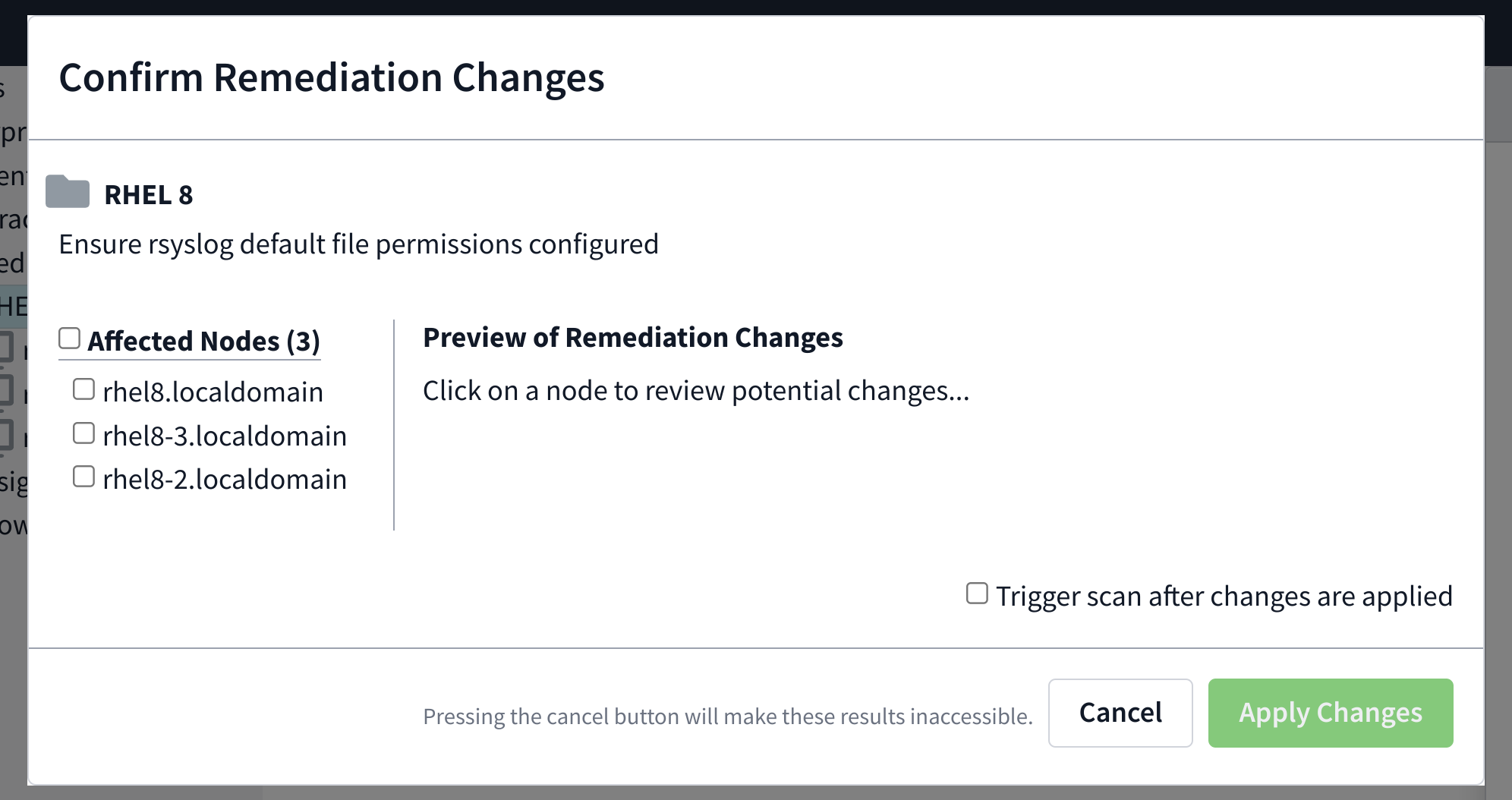Click the Affected Nodes (3) heading
Screen dimensions: 1512x800
click(x=203, y=342)
